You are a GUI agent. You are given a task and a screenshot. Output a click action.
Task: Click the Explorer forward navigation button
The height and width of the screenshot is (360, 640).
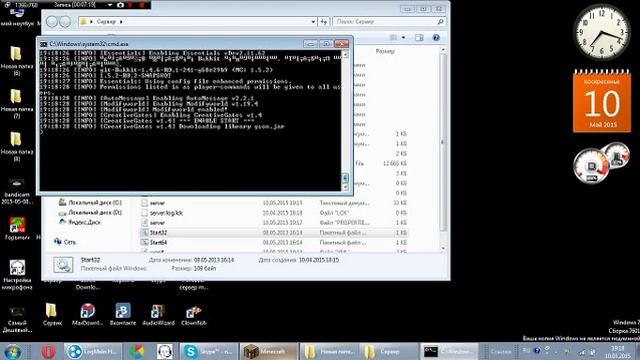(x=65, y=22)
